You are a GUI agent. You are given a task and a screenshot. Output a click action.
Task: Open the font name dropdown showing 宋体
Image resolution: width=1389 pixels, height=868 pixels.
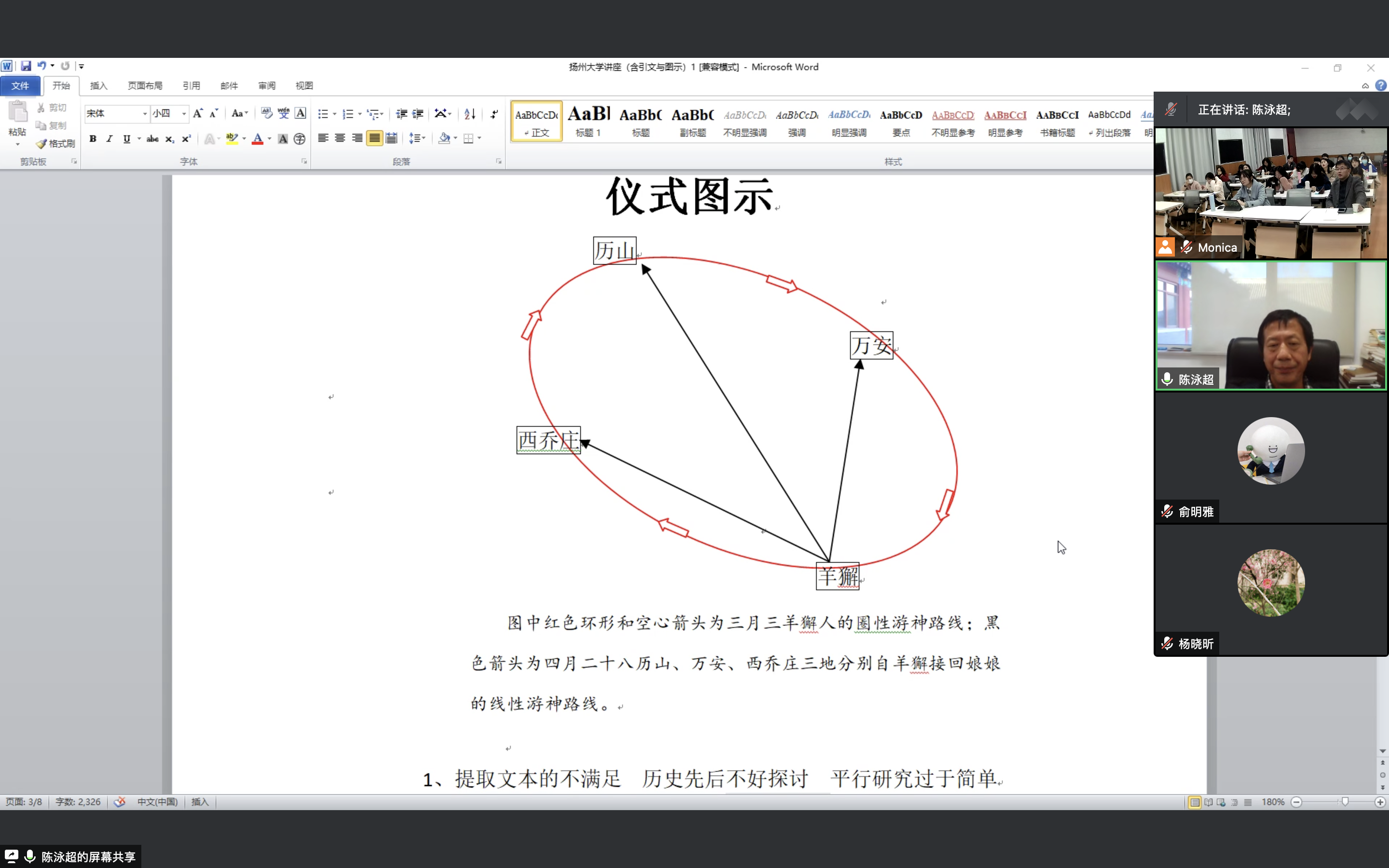(x=145, y=114)
